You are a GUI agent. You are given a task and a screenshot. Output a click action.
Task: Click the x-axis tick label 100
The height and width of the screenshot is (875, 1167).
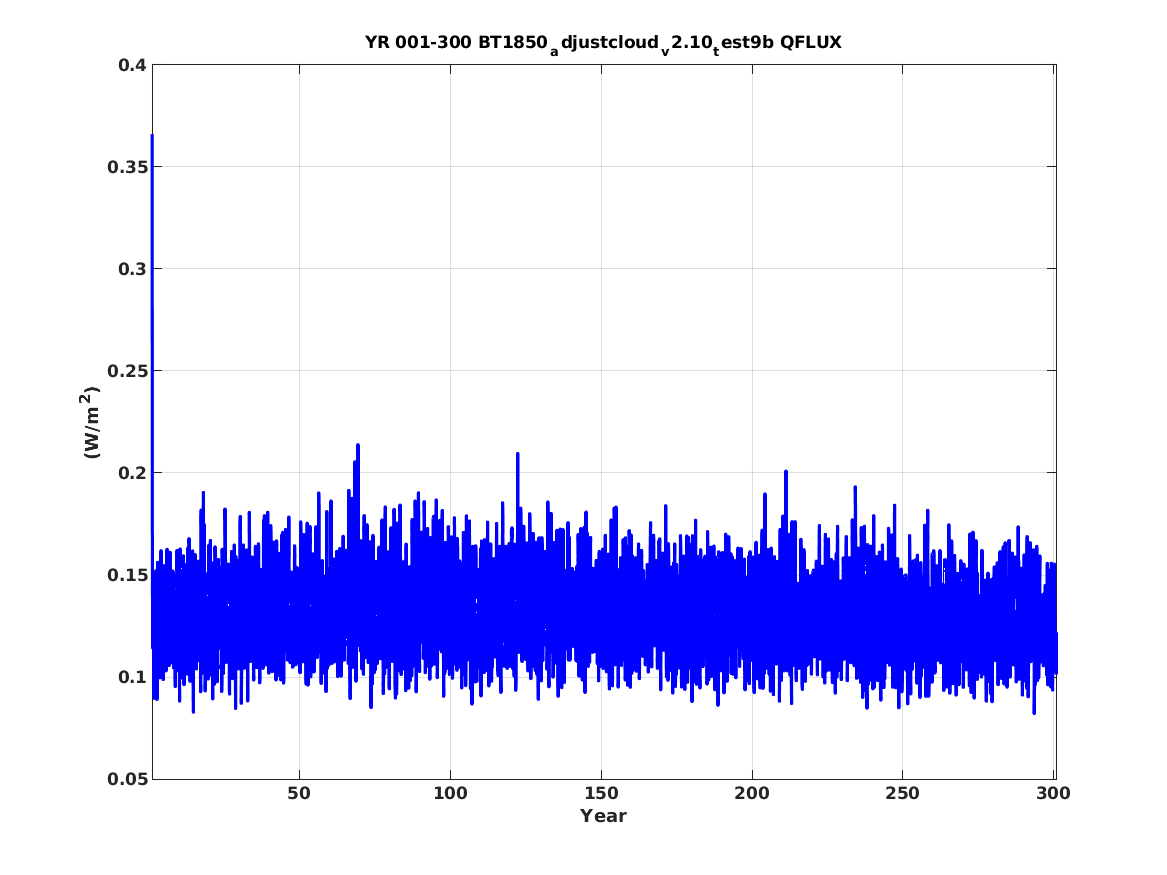pyautogui.click(x=450, y=793)
